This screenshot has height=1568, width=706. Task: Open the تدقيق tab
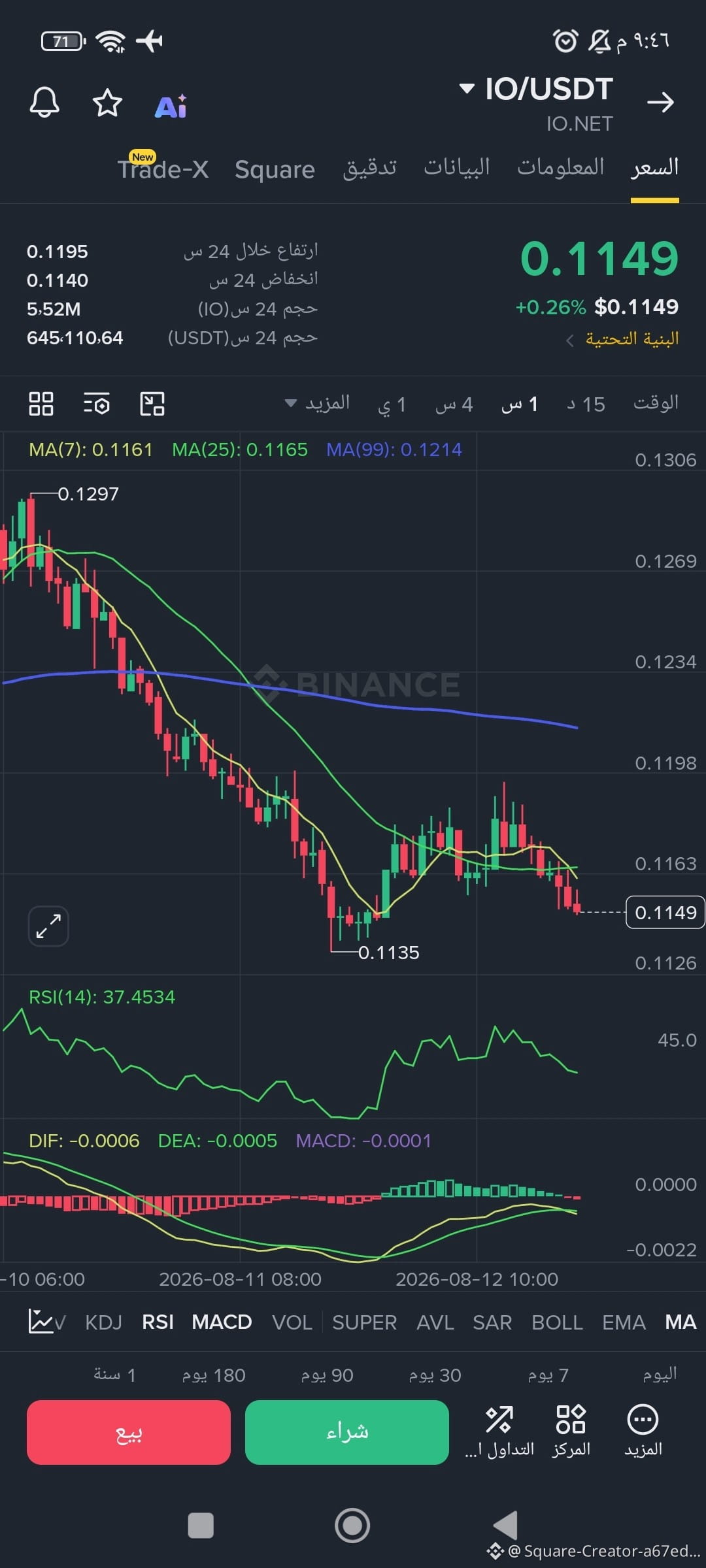point(370,168)
